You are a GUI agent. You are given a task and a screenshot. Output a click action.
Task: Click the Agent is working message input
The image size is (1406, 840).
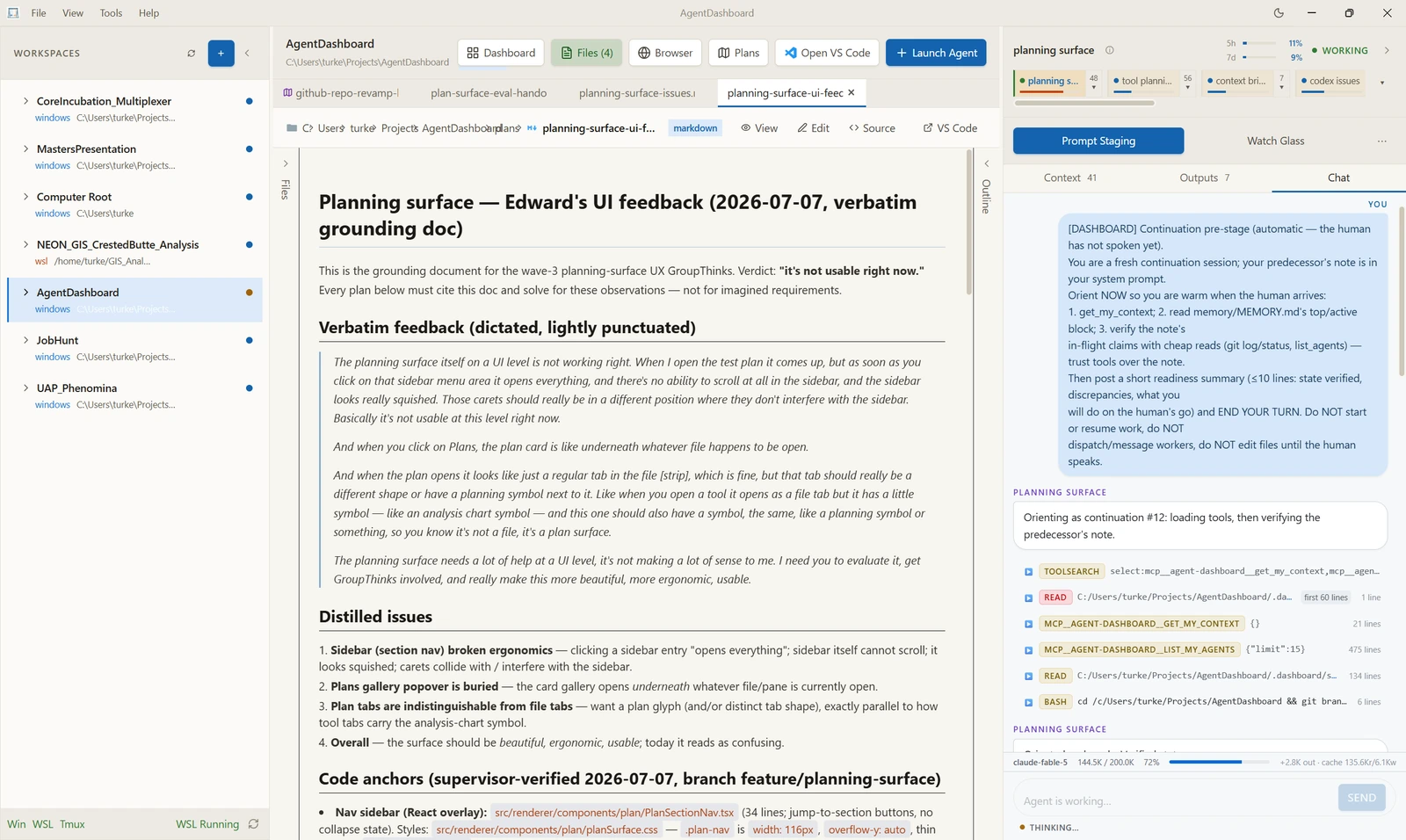(1174, 800)
